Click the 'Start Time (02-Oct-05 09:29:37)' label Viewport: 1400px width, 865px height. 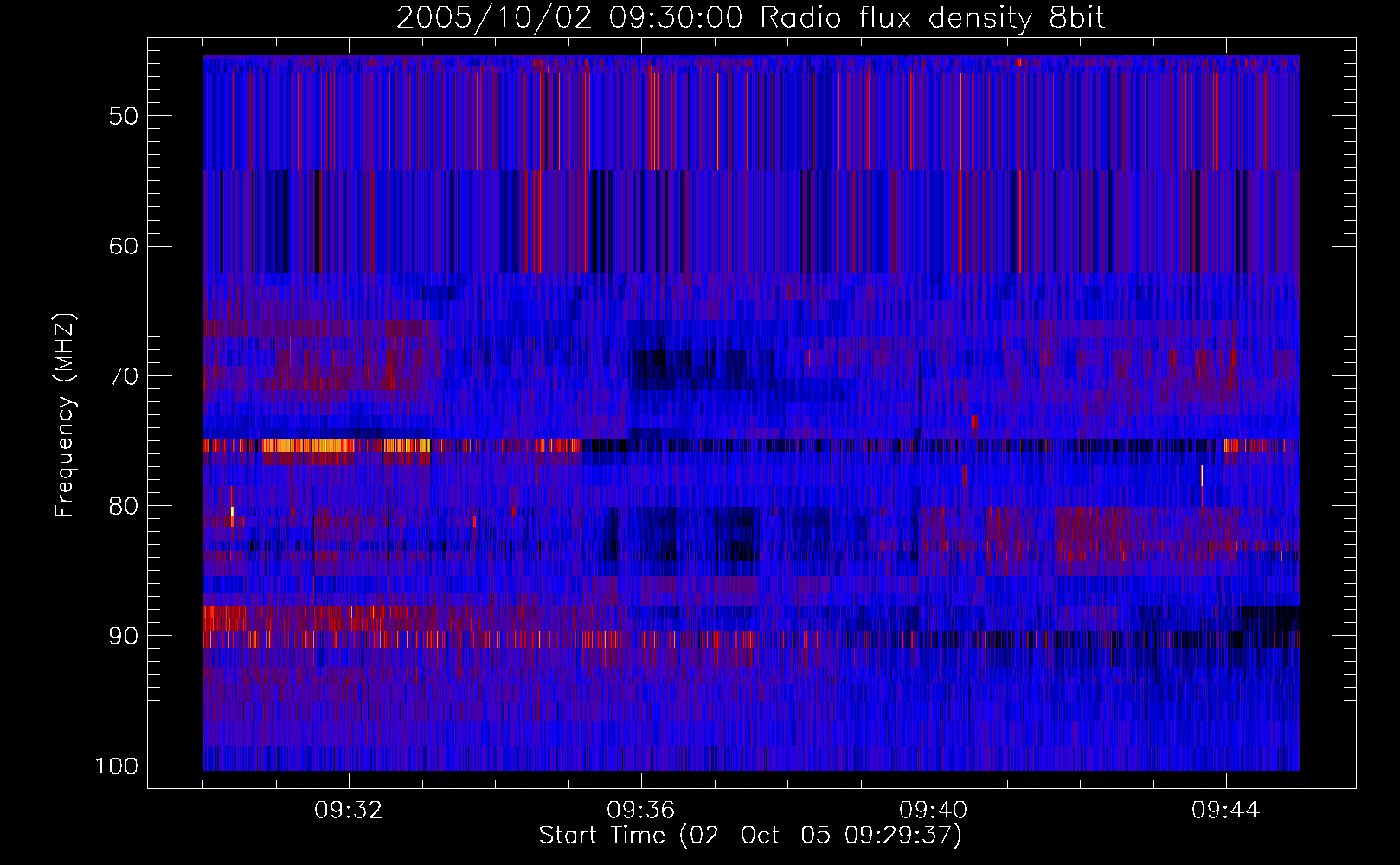[x=750, y=836]
